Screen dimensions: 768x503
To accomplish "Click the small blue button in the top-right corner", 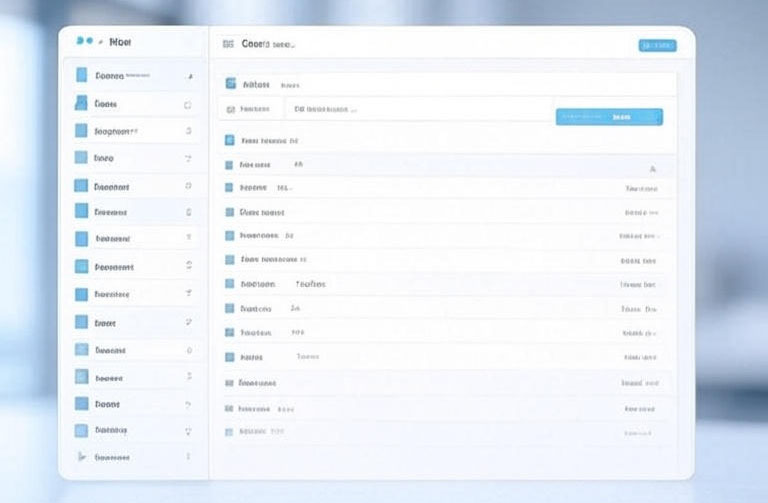I will [657, 45].
